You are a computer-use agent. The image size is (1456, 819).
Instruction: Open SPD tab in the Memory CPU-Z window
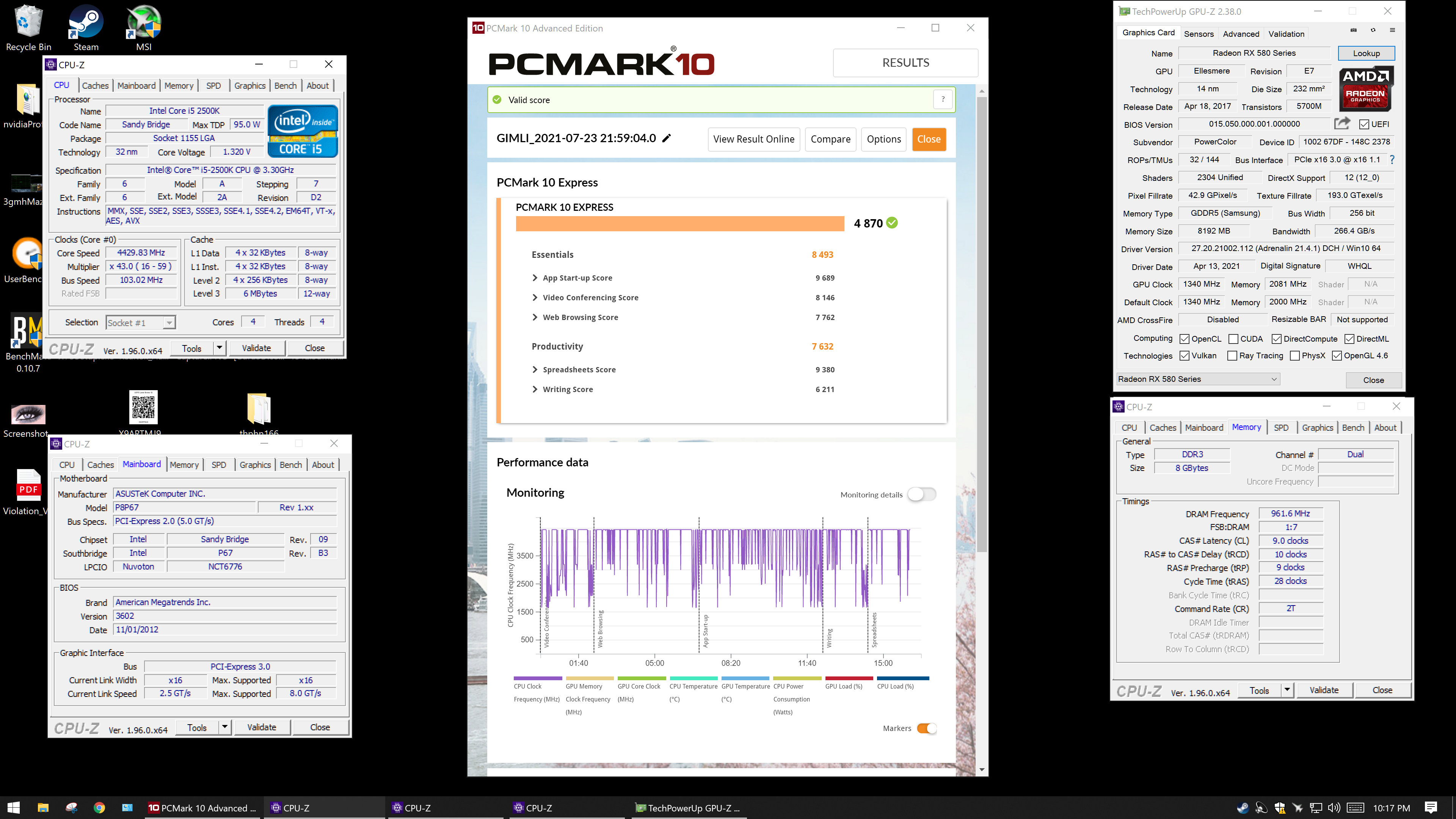click(x=1281, y=427)
